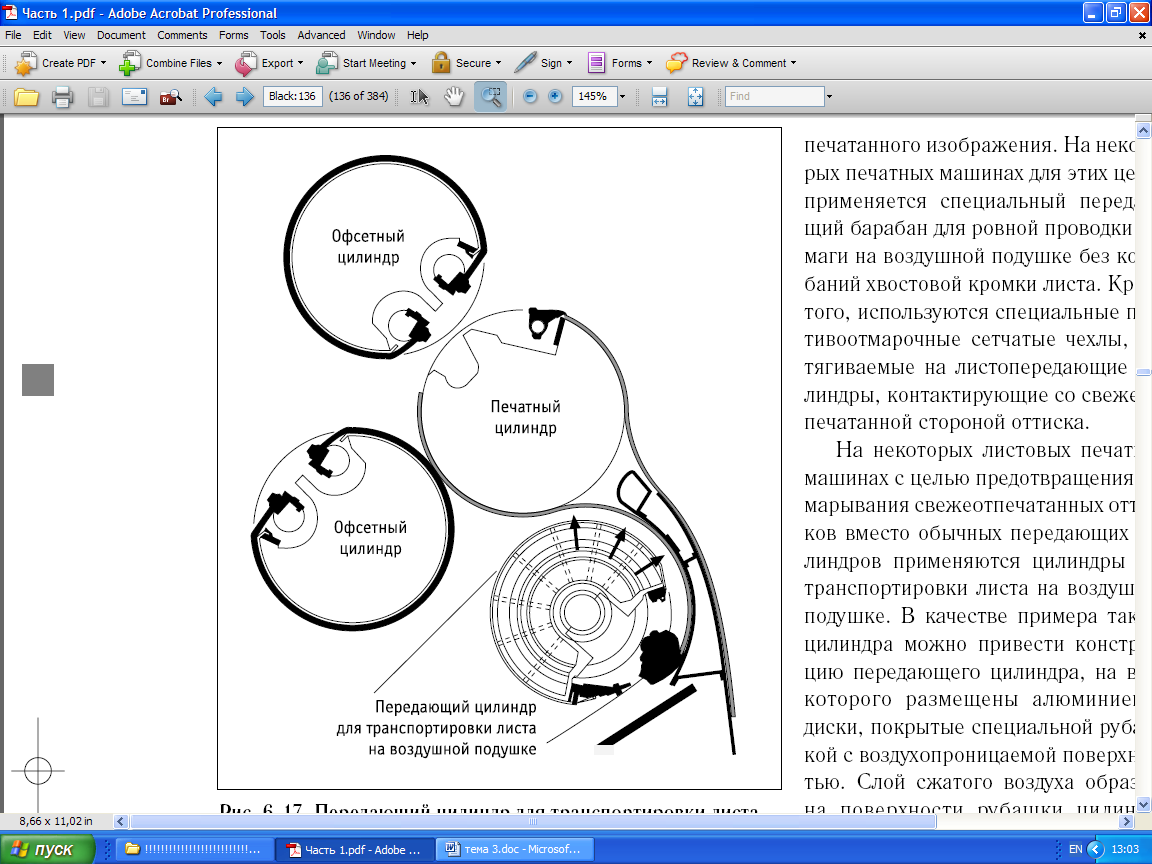
Task: Click the zoom out minus button
Action: (x=530, y=96)
